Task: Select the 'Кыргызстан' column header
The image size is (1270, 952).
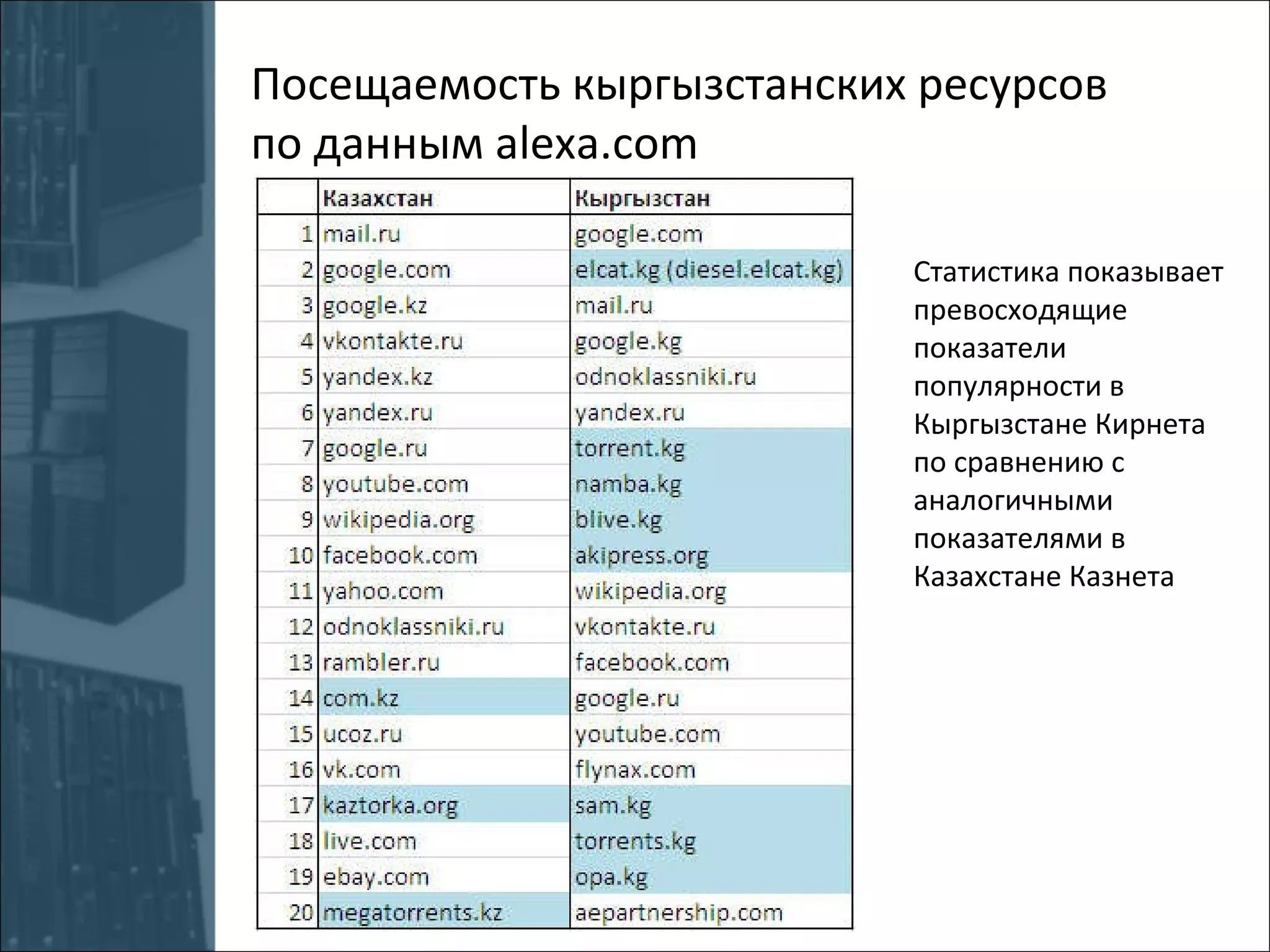Action: [711, 198]
